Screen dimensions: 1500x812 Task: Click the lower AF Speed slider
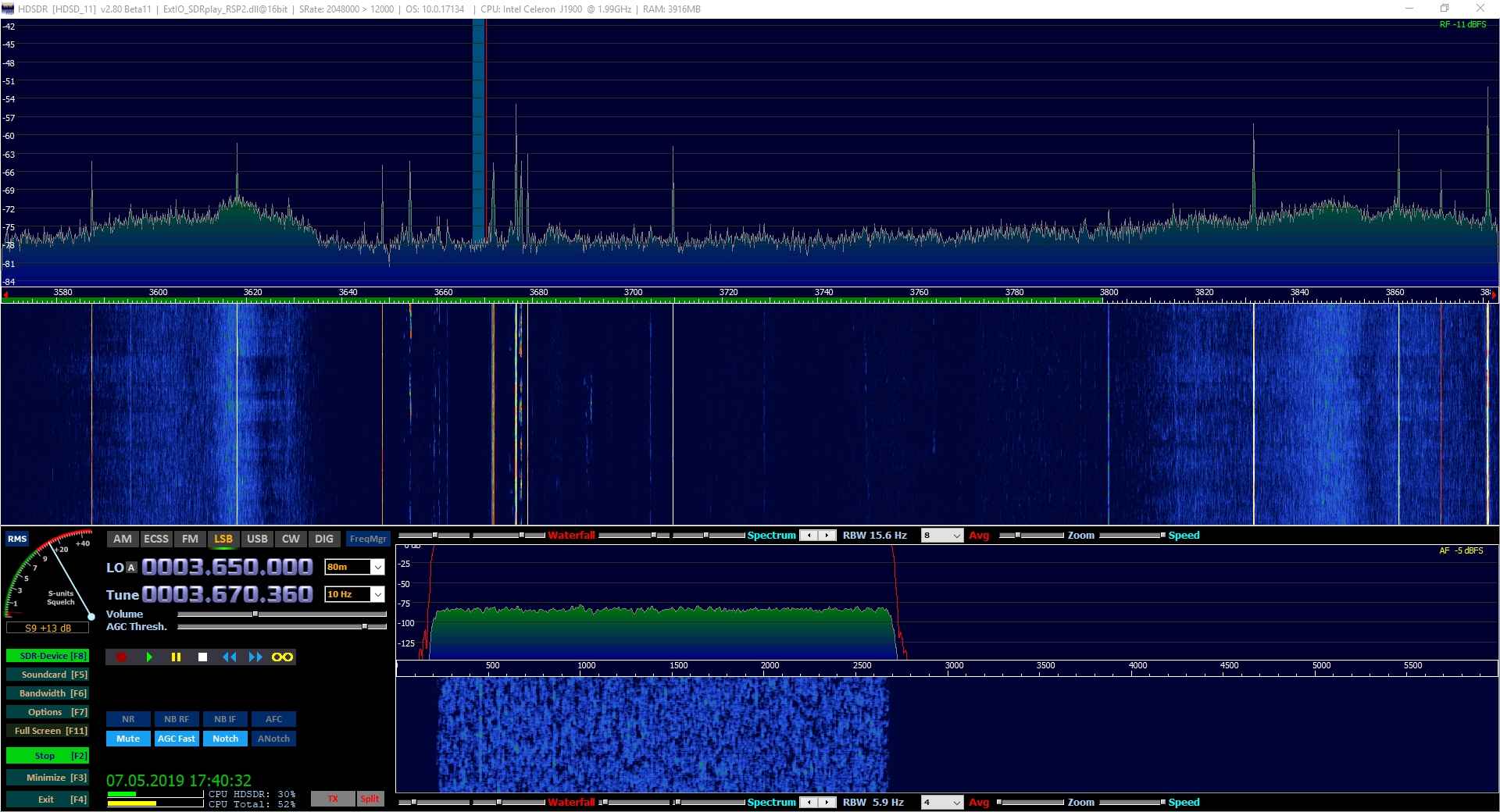(1132, 803)
